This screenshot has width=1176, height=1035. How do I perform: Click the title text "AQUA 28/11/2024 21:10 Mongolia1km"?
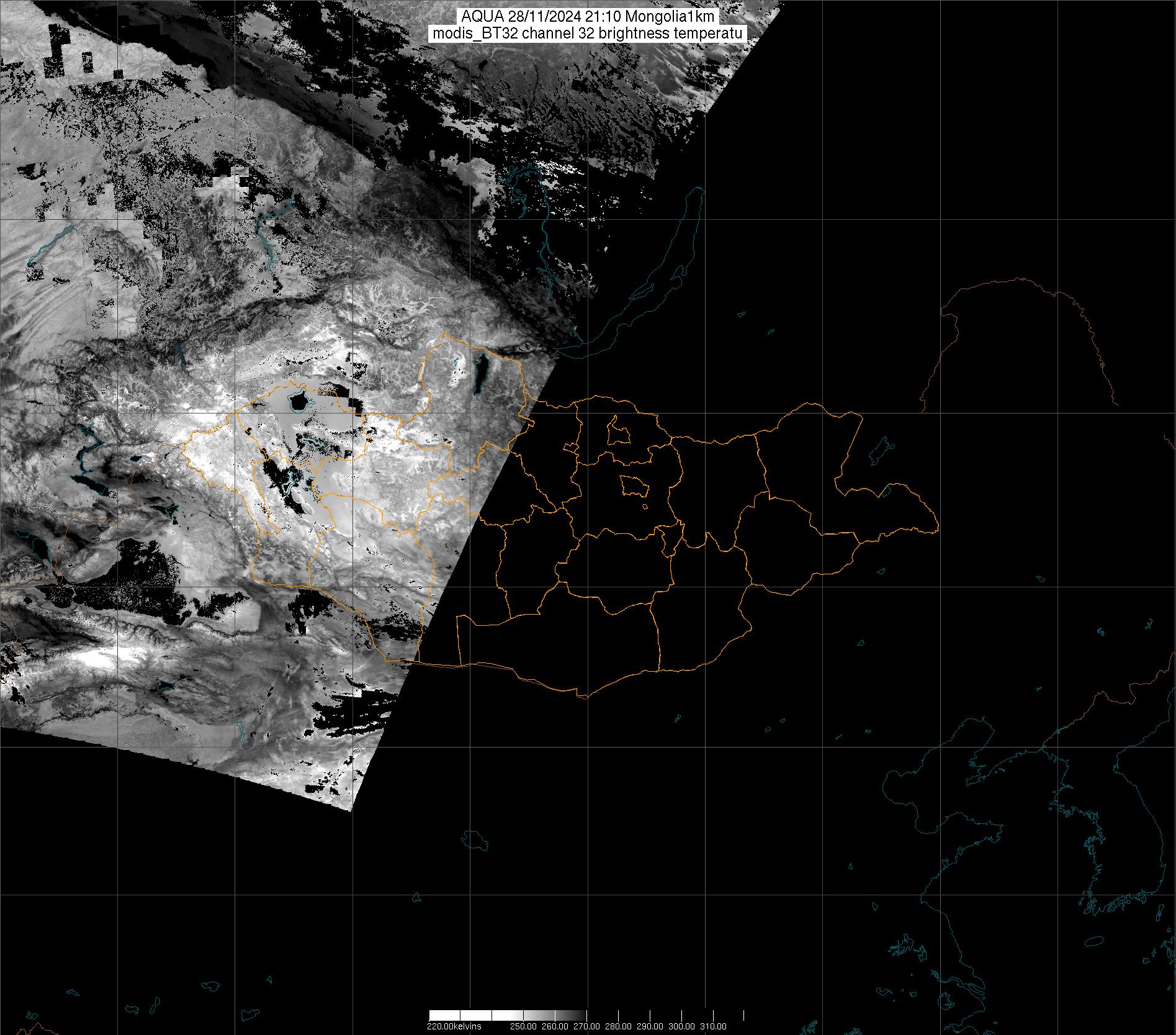588,17
